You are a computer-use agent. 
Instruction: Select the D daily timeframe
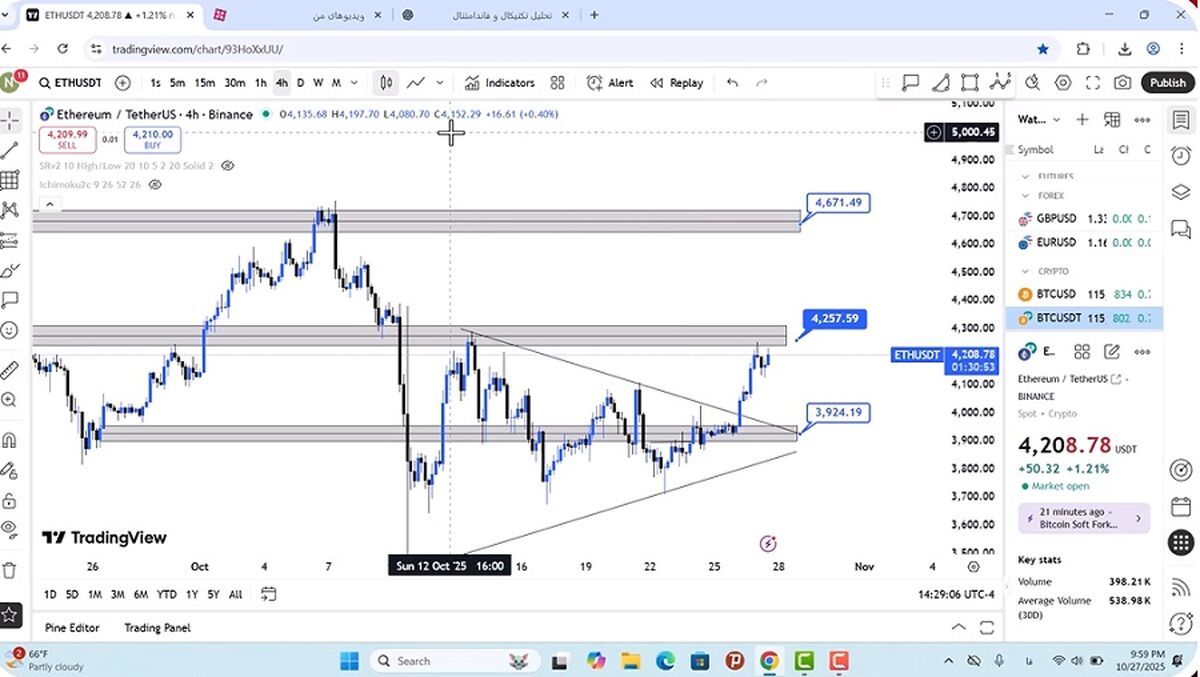pos(301,83)
